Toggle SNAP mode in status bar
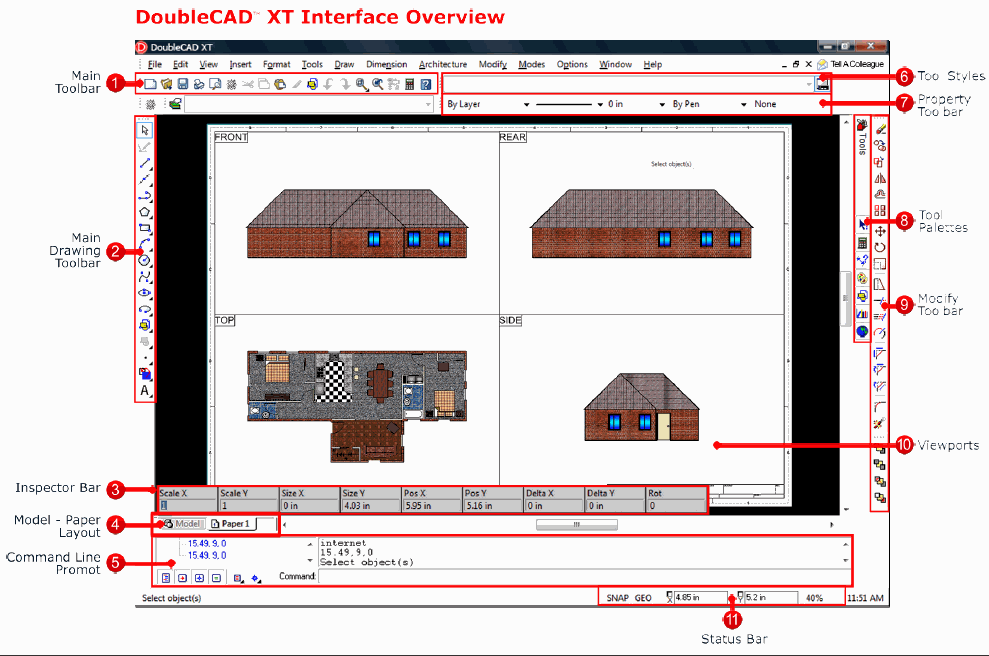The height and width of the screenshot is (656, 989). pos(617,598)
